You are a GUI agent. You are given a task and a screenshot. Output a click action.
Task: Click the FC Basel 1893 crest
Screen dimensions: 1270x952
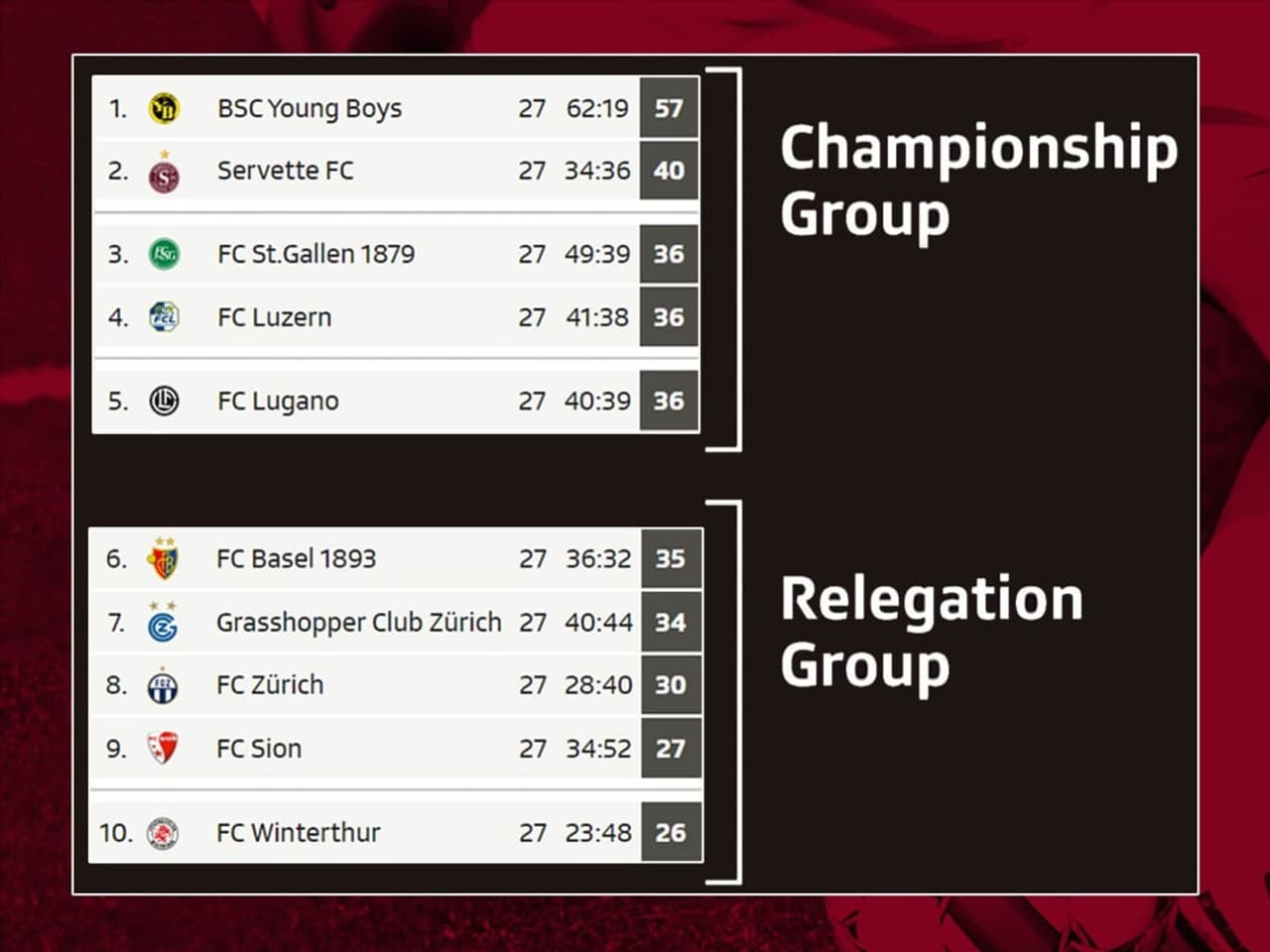163,558
